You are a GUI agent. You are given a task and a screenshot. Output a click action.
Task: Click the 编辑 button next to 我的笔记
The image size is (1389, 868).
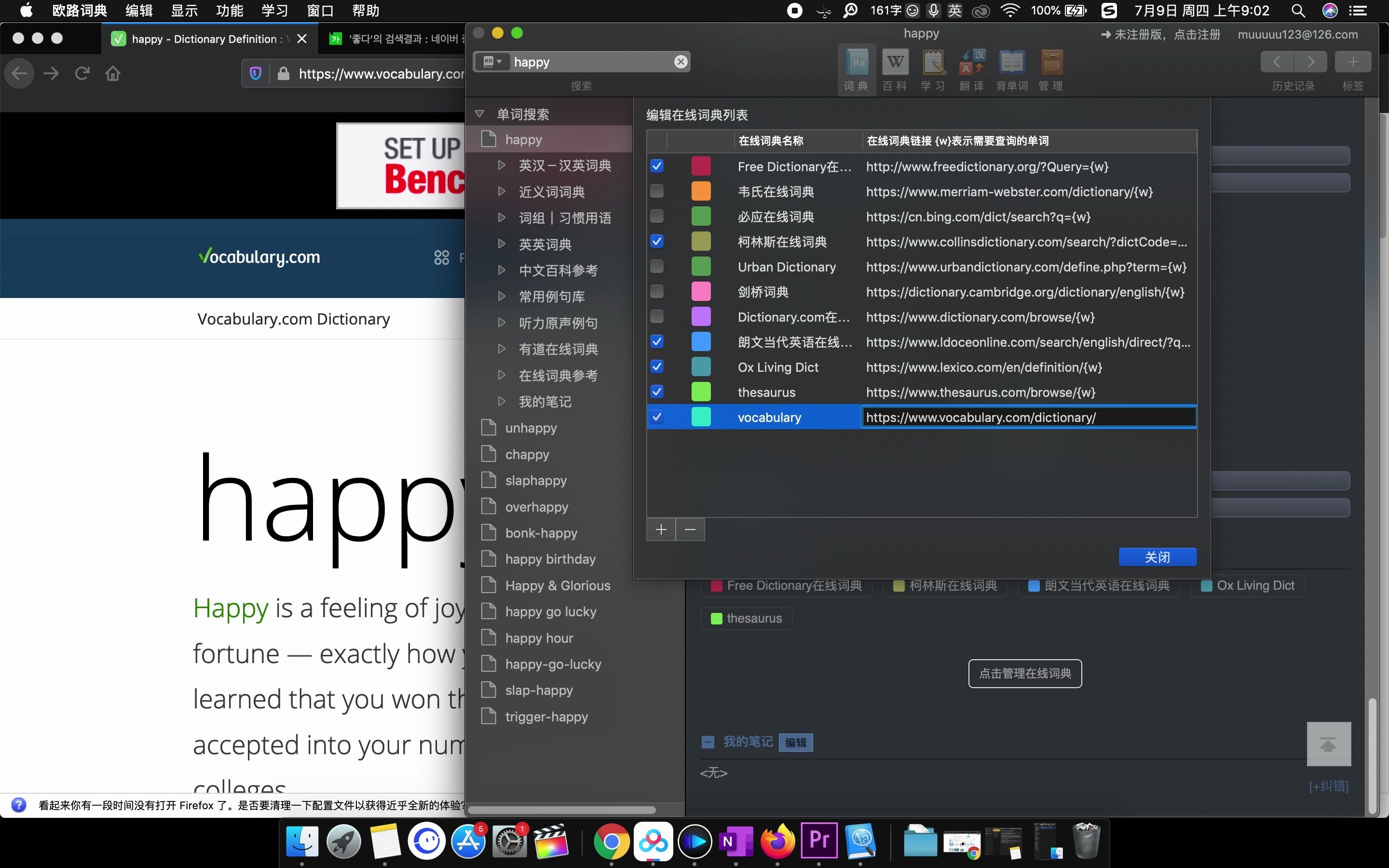795,742
